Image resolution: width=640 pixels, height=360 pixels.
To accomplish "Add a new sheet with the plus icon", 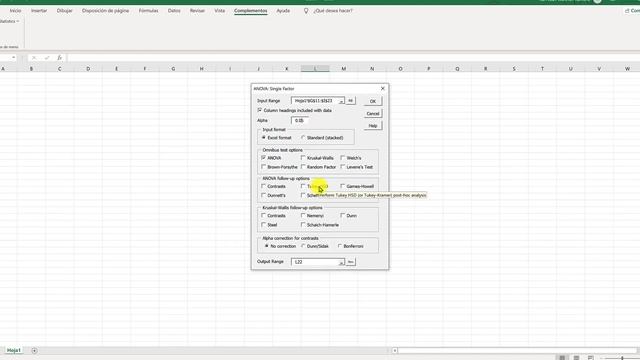I will [x=34, y=350].
